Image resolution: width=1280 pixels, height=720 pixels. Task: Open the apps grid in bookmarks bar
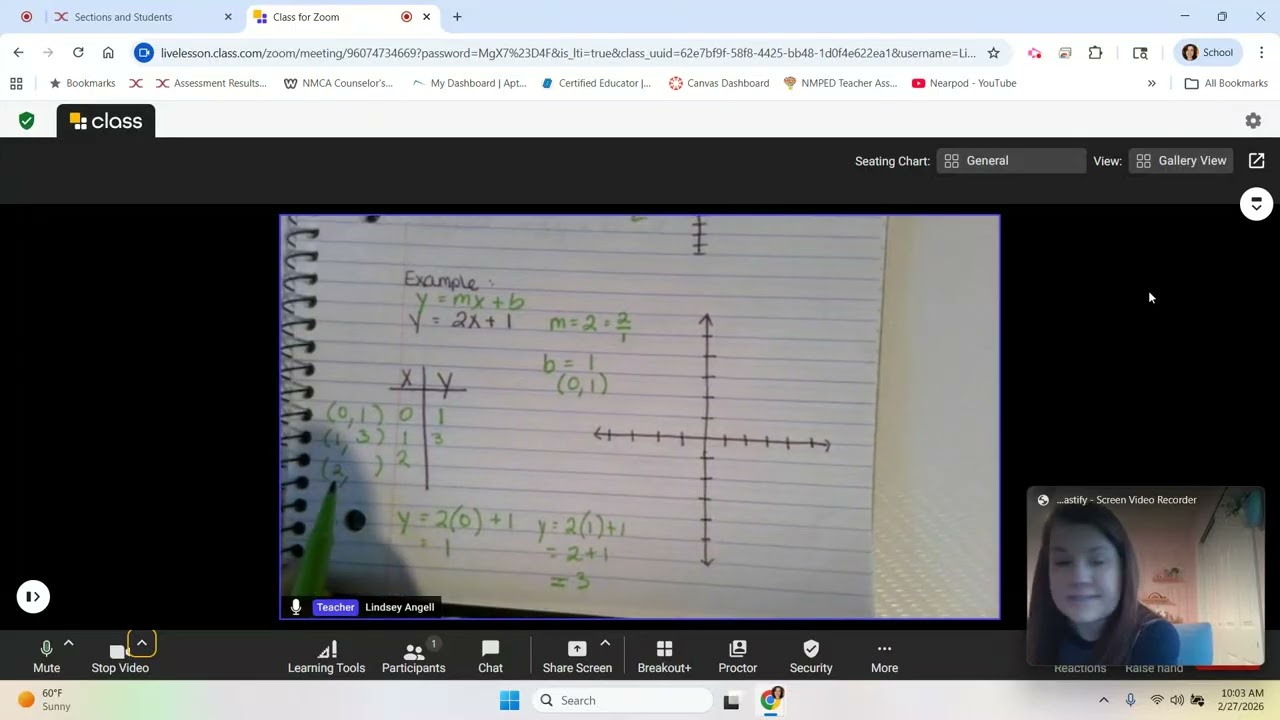tap(16, 83)
